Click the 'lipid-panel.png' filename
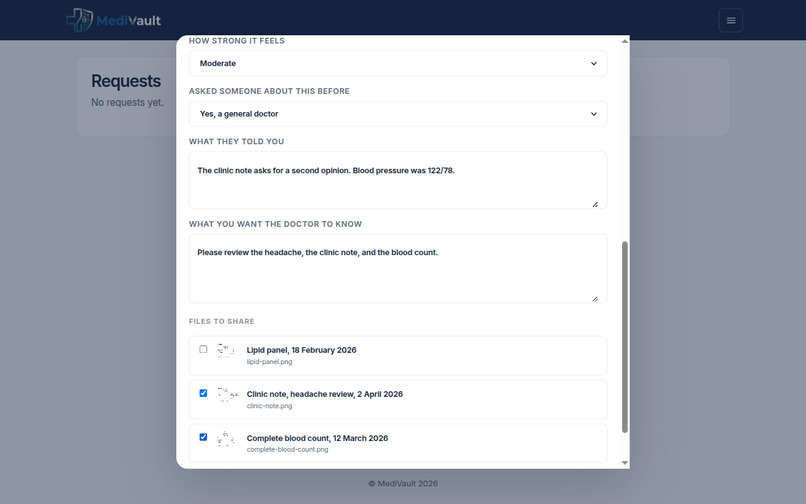806x504 pixels. click(x=269, y=362)
